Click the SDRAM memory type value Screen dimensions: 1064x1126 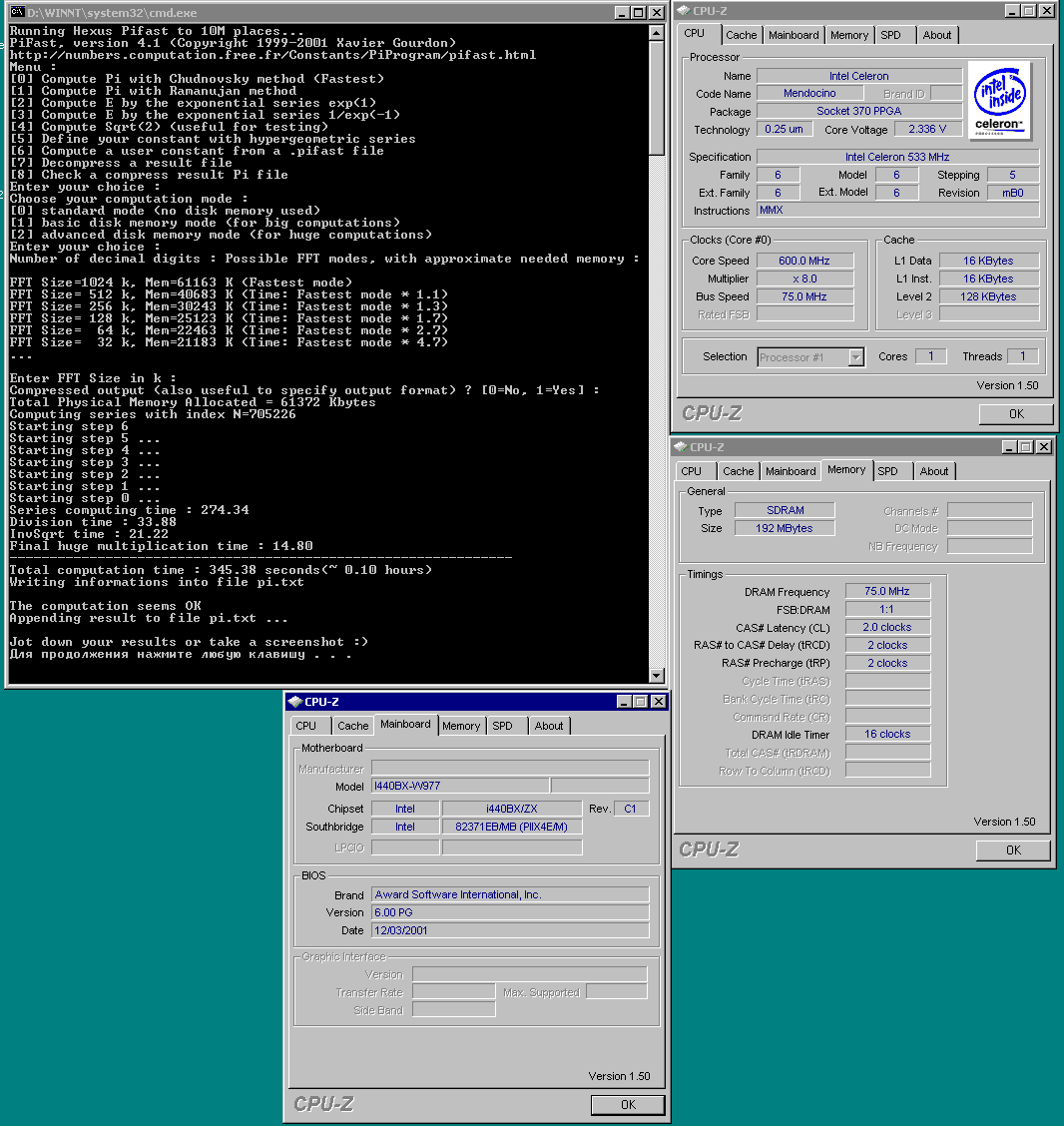tap(785, 510)
